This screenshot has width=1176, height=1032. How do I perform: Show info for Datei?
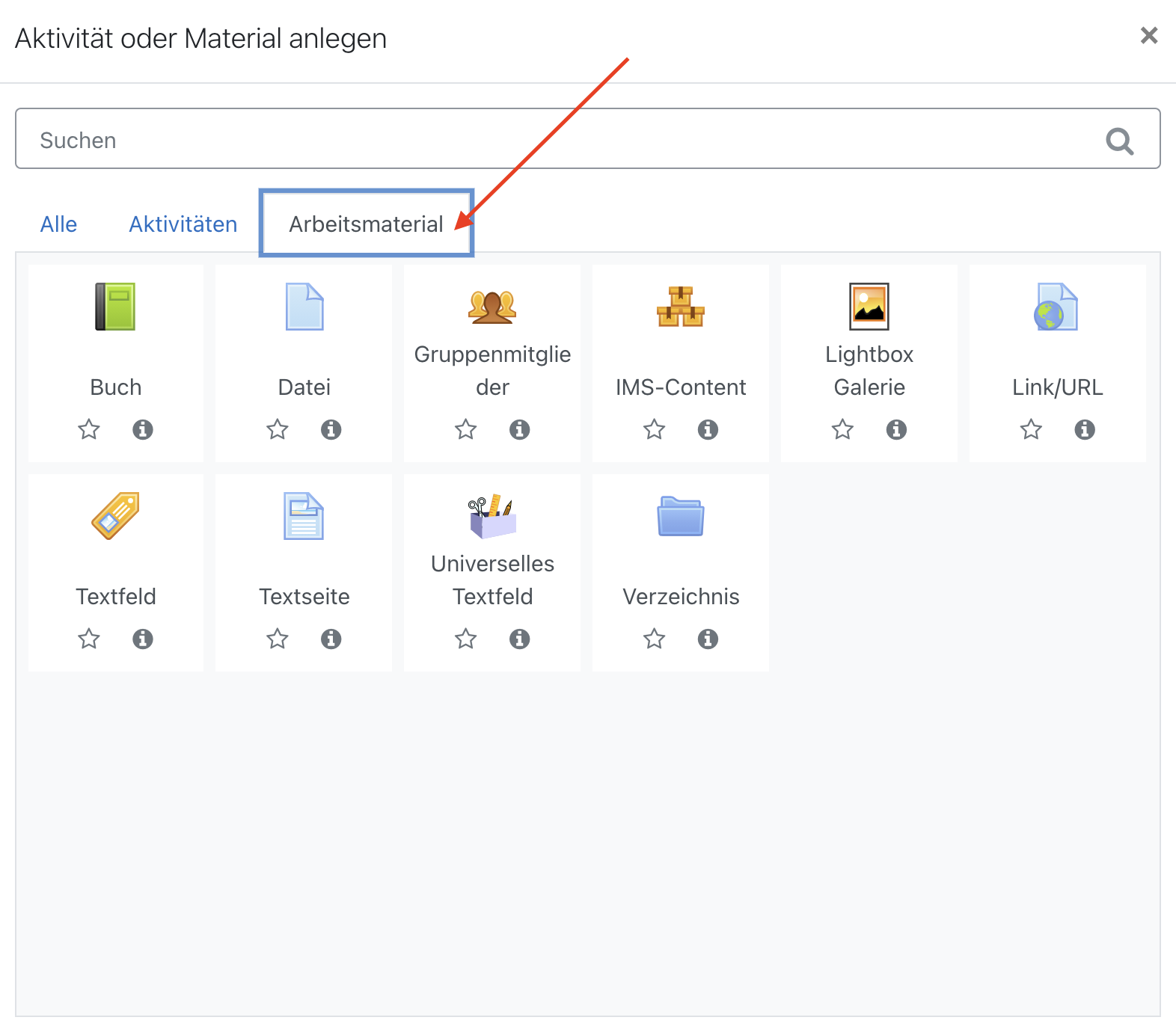pyautogui.click(x=331, y=429)
